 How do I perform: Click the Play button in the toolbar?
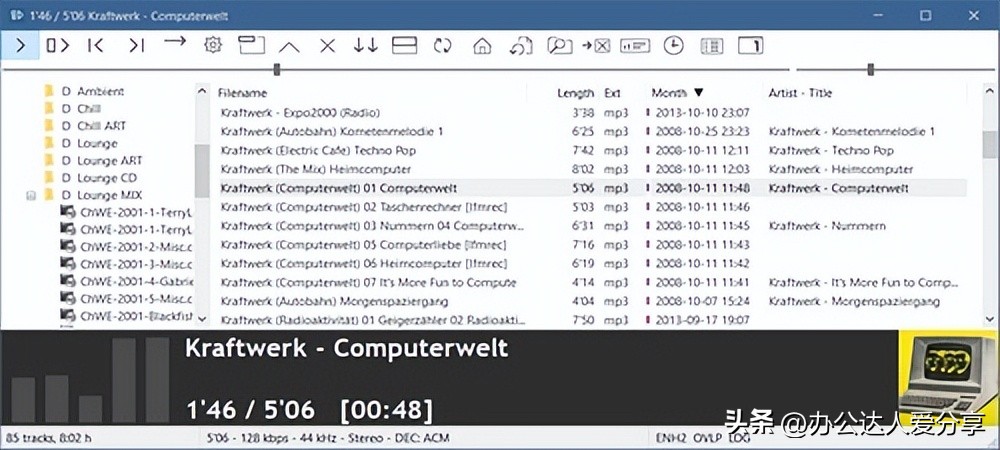(20, 46)
